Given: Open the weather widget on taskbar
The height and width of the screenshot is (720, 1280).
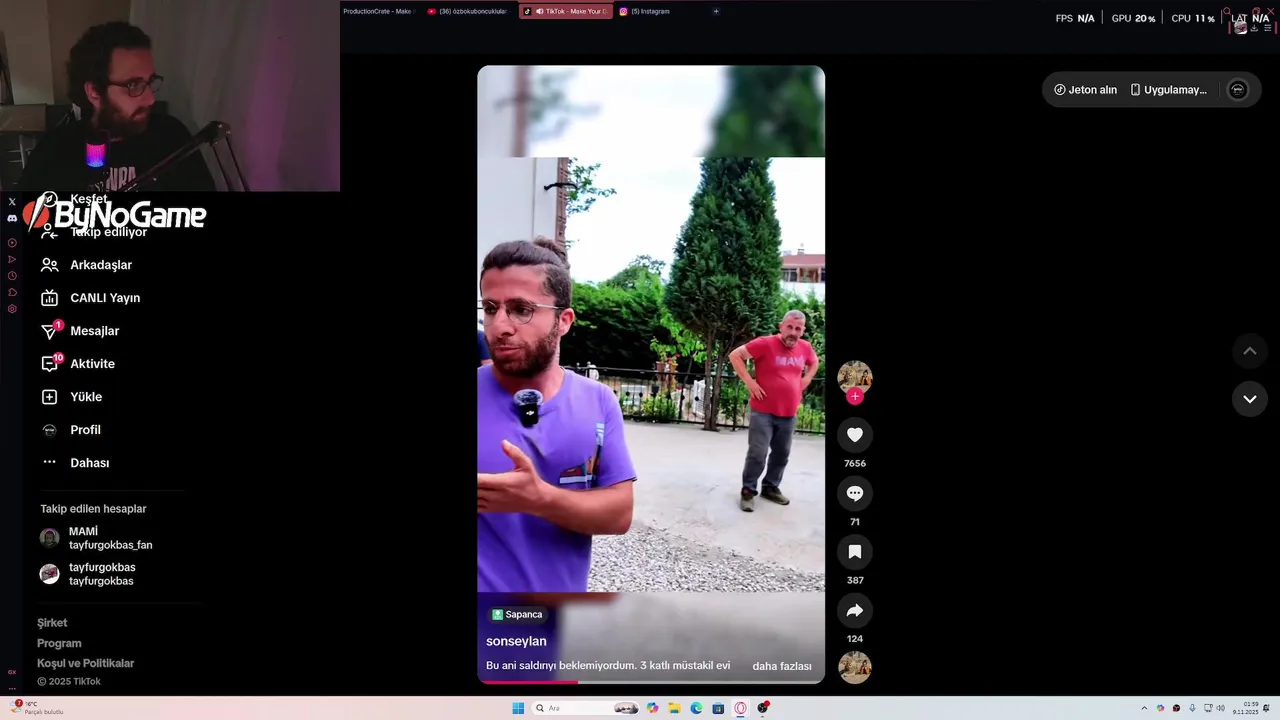Looking at the screenshot, I should tap(38, 708).
